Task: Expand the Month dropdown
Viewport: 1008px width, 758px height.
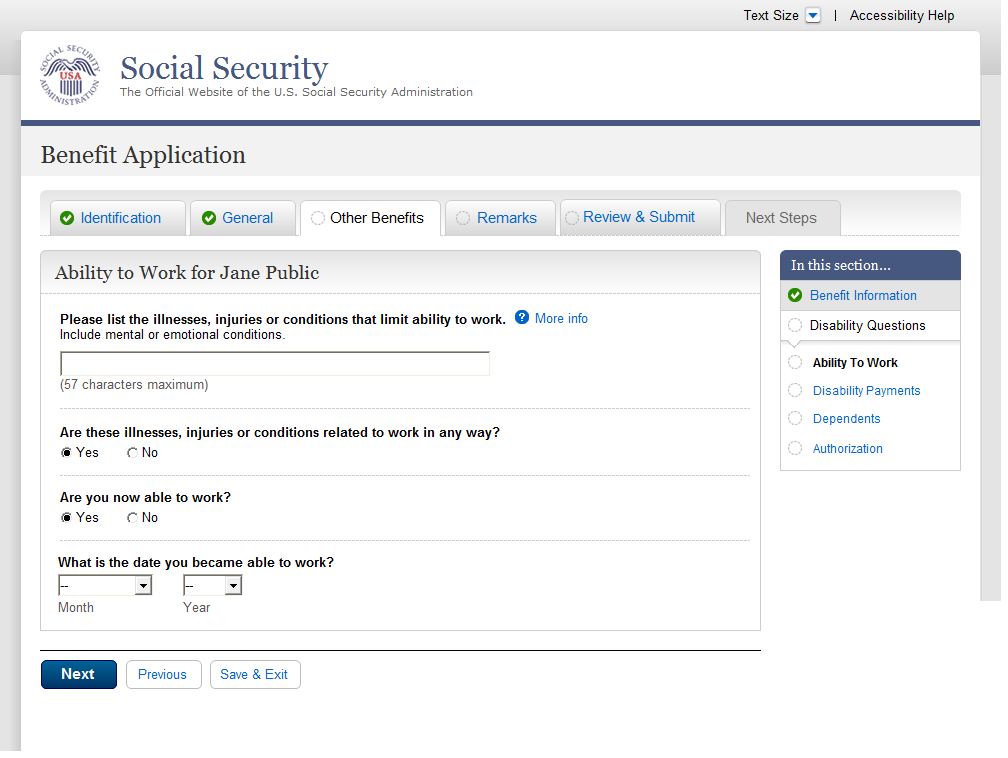Action: pos(143,585)
